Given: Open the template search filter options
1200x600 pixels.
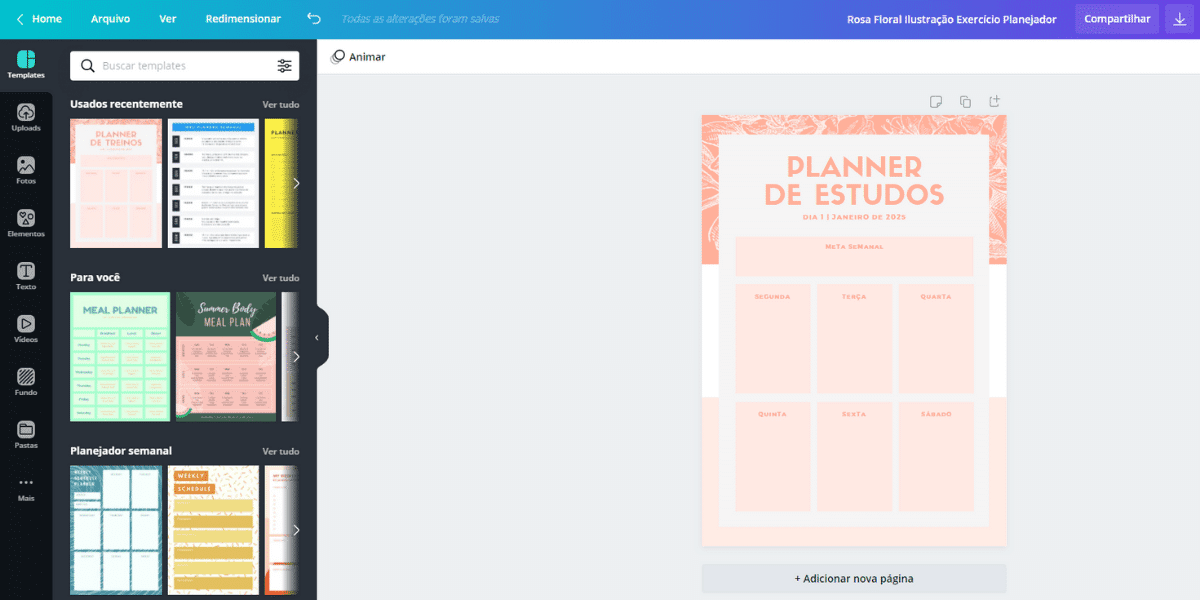Looking at the screenshot, I should 285,66.
